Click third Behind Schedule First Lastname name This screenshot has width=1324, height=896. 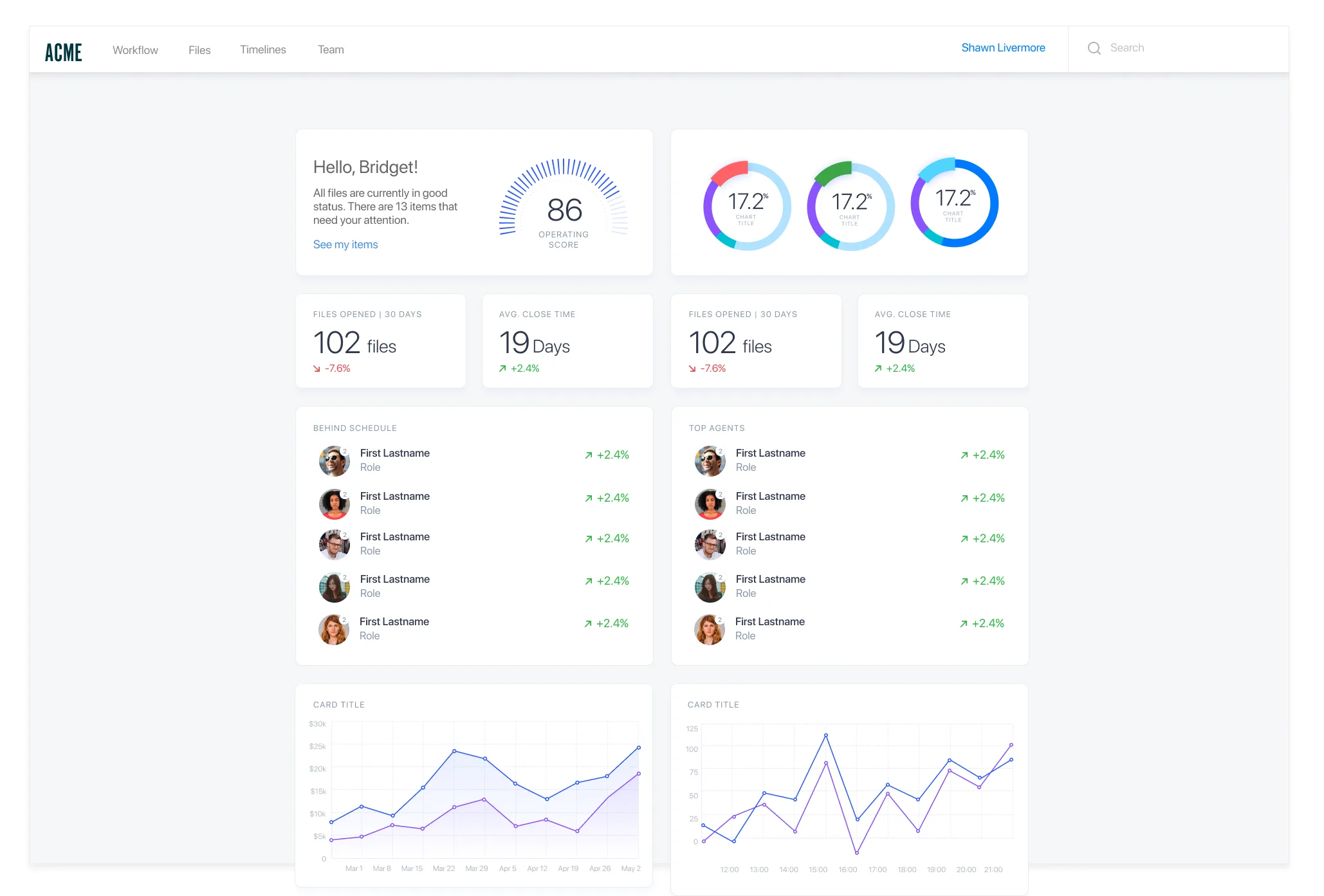tap(395, 536)
